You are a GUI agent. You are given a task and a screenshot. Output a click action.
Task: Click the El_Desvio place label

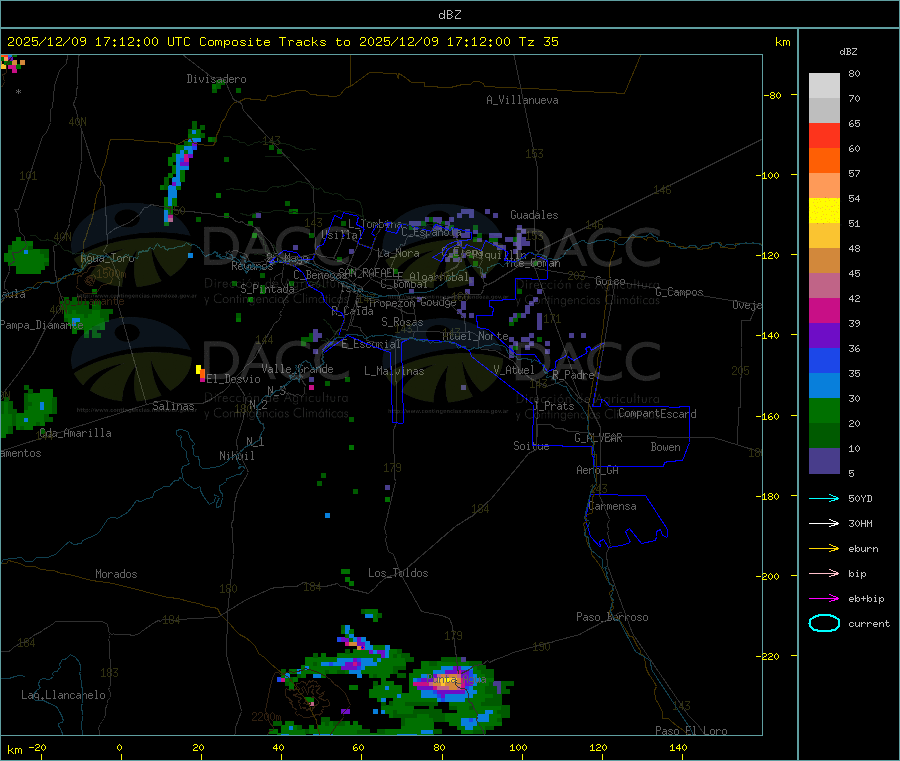point(233,379)
